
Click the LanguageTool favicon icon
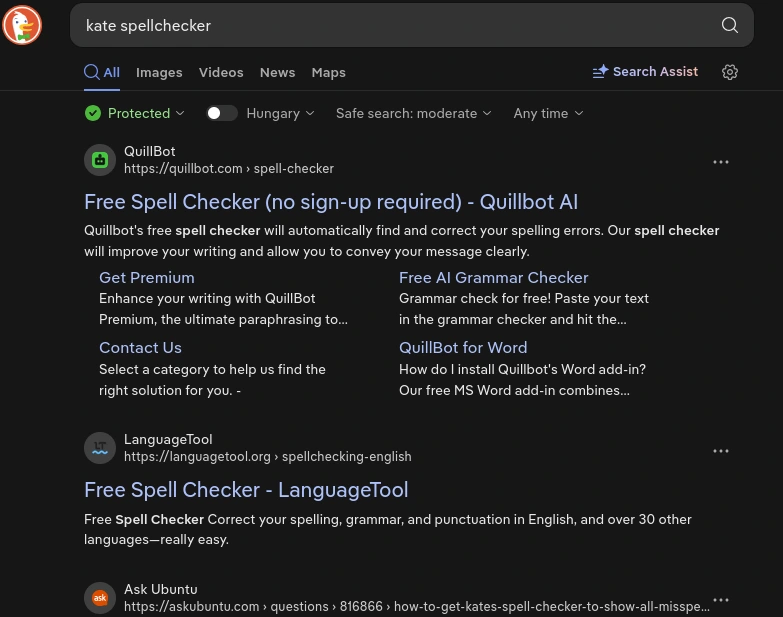coord(100,448)
